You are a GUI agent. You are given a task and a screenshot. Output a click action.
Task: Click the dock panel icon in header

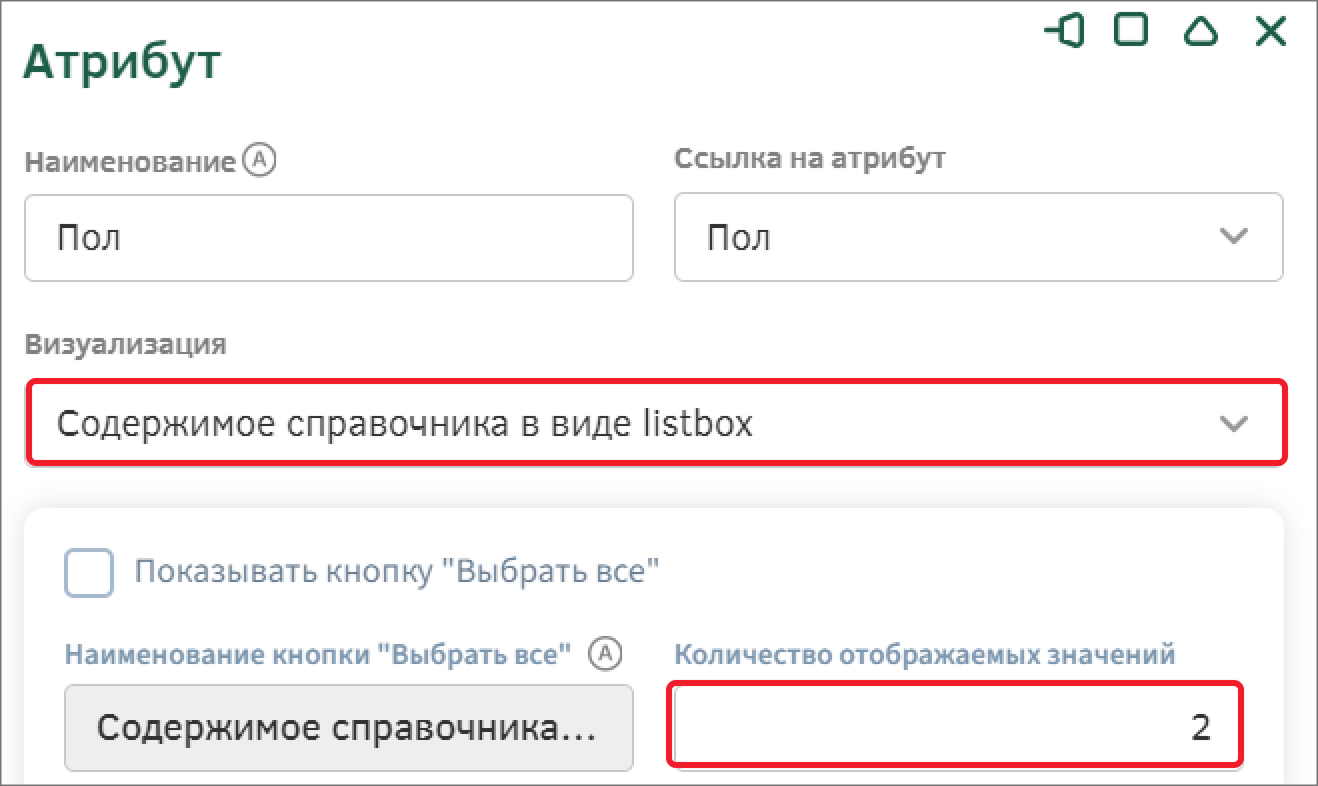pos(1066,31)
